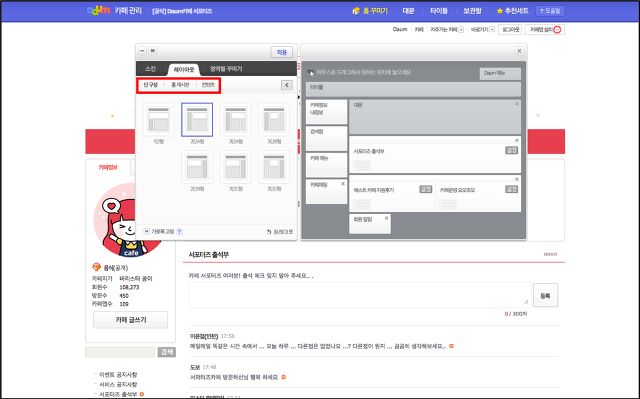Screen dimensions: 640x399
Task: Click the 검색 button in sidebar
Action: (x=167, y=352)
